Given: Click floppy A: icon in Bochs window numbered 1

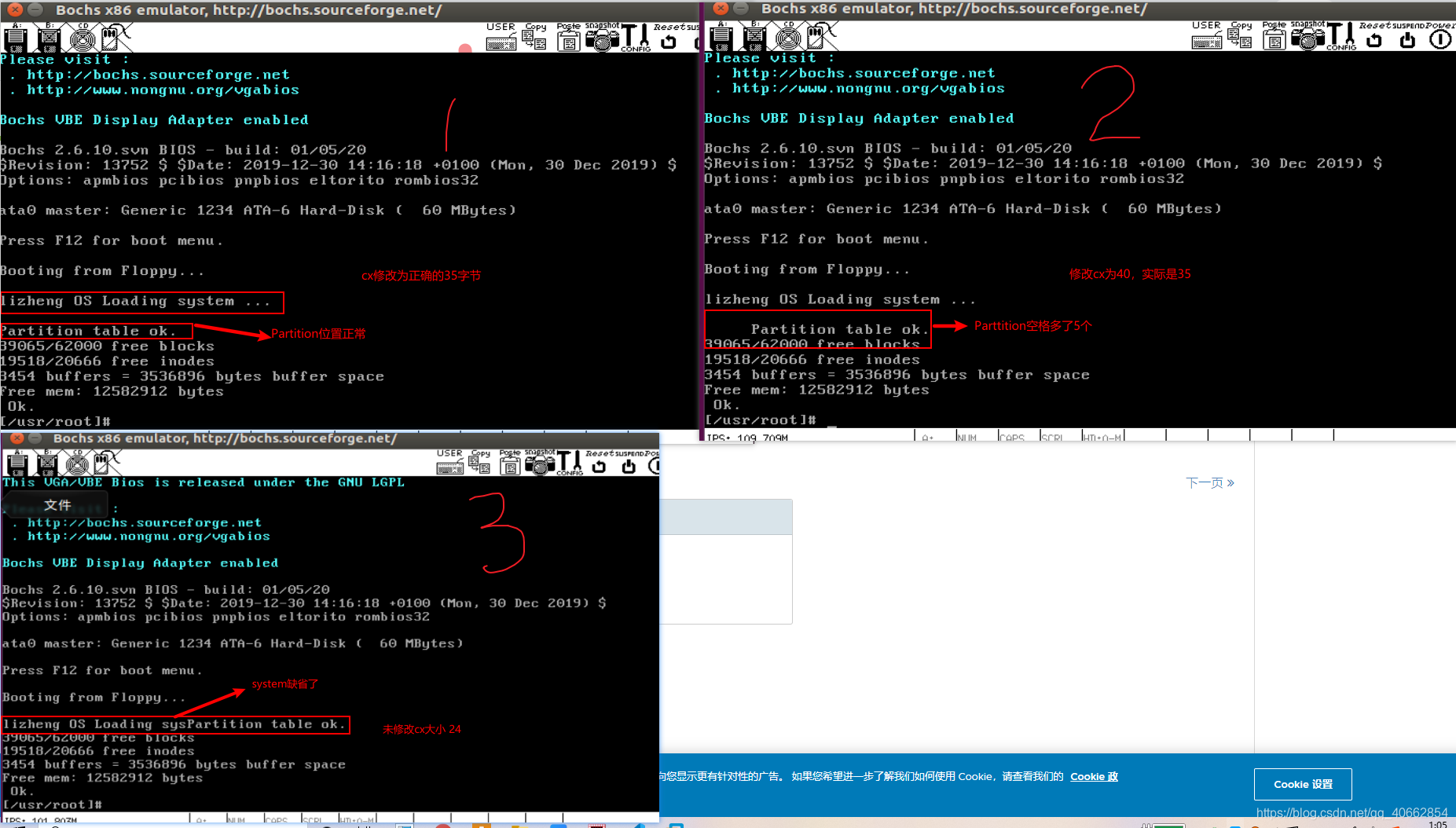Looking at the screenshot, I should 16,38.
